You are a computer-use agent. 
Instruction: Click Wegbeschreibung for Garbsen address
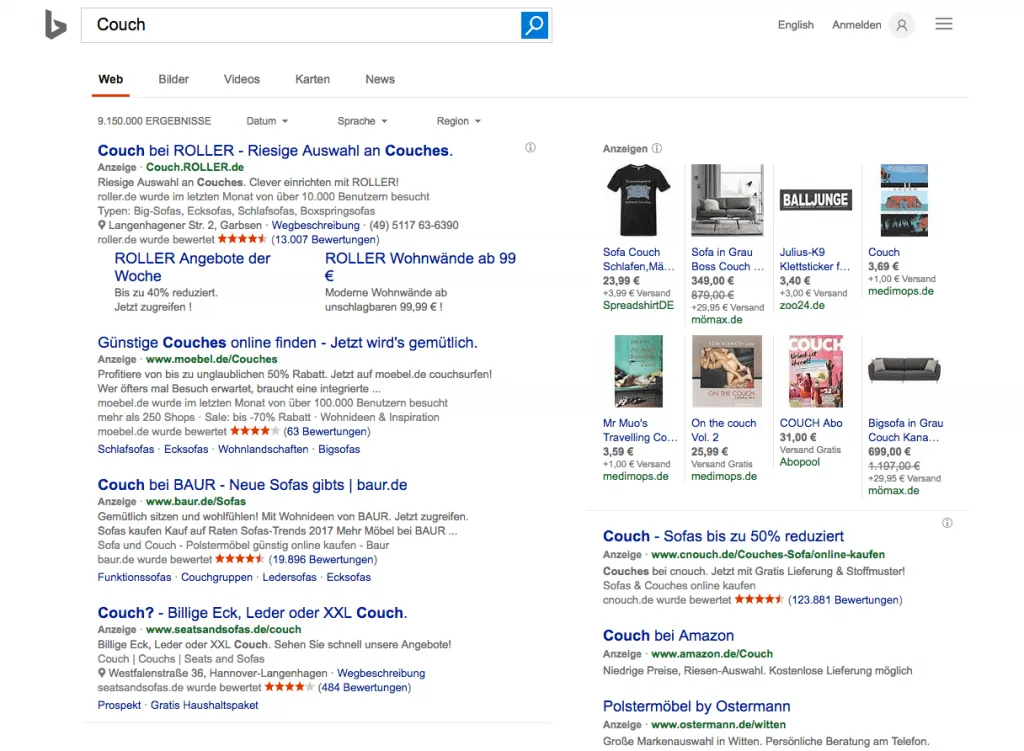[x=315, y=225]
